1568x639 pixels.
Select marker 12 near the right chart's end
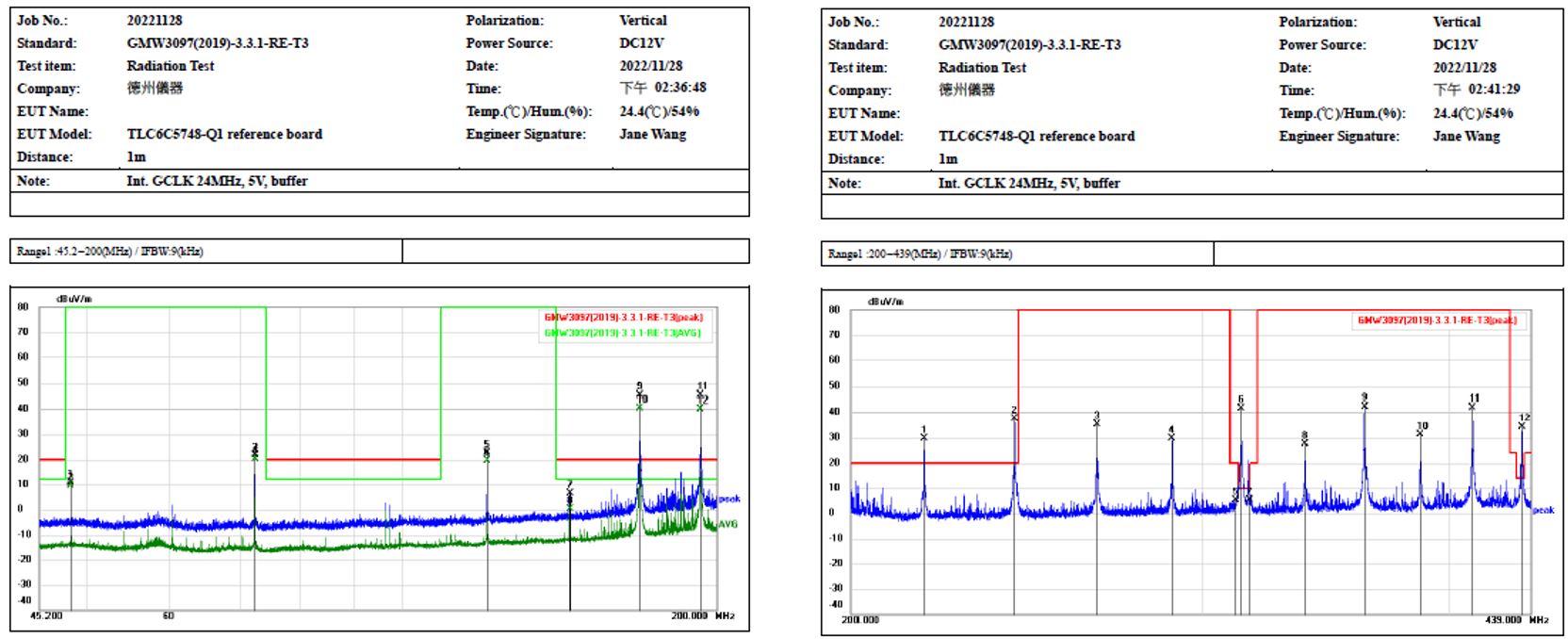pyautogui.click(x=1522, y=425)
